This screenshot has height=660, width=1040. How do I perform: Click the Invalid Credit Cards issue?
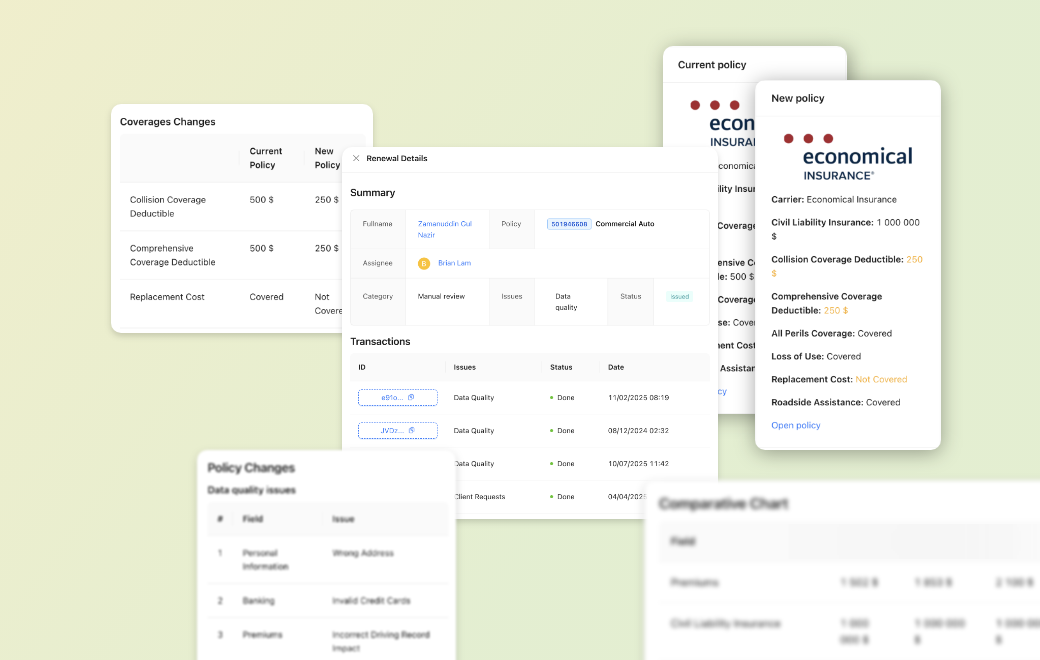371,601
